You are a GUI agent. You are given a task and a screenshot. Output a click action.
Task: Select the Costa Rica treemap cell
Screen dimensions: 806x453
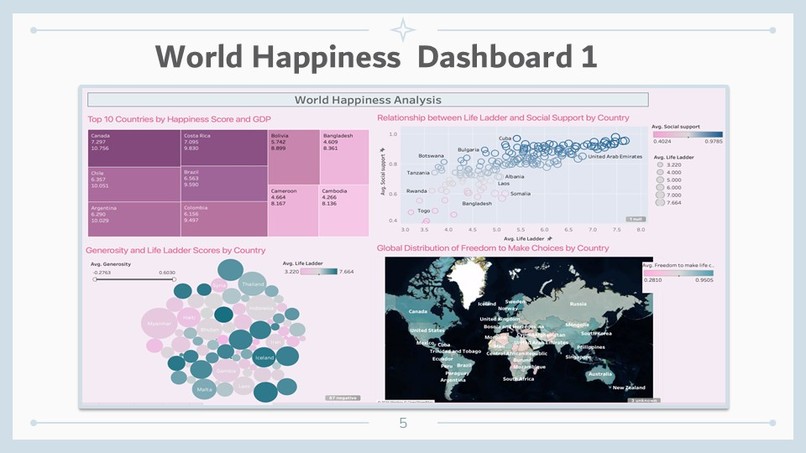[224, 148]
